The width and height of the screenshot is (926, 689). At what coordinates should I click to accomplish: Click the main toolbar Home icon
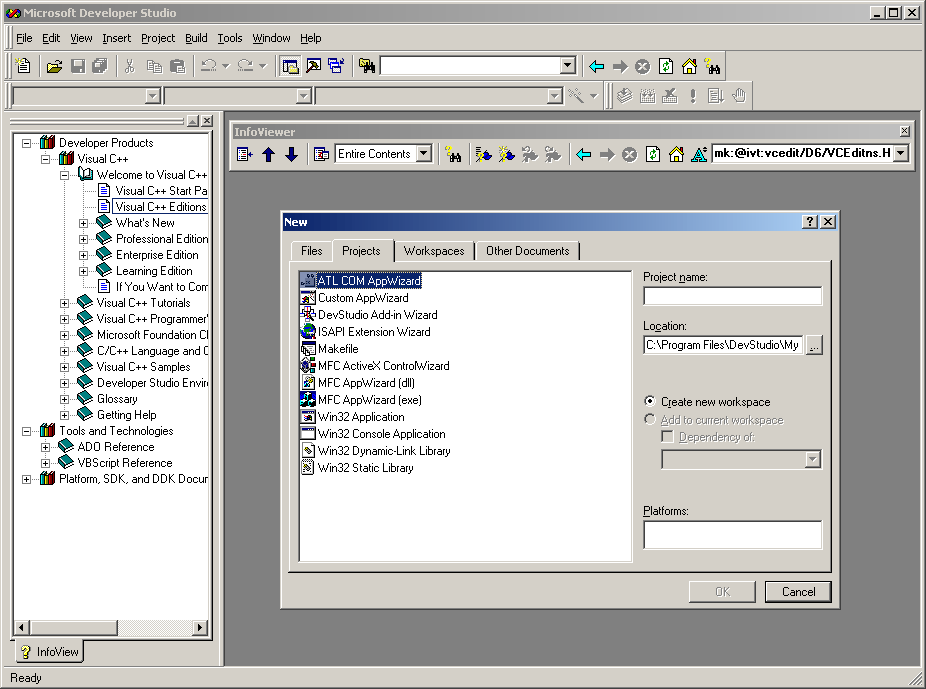coord(689,66)
